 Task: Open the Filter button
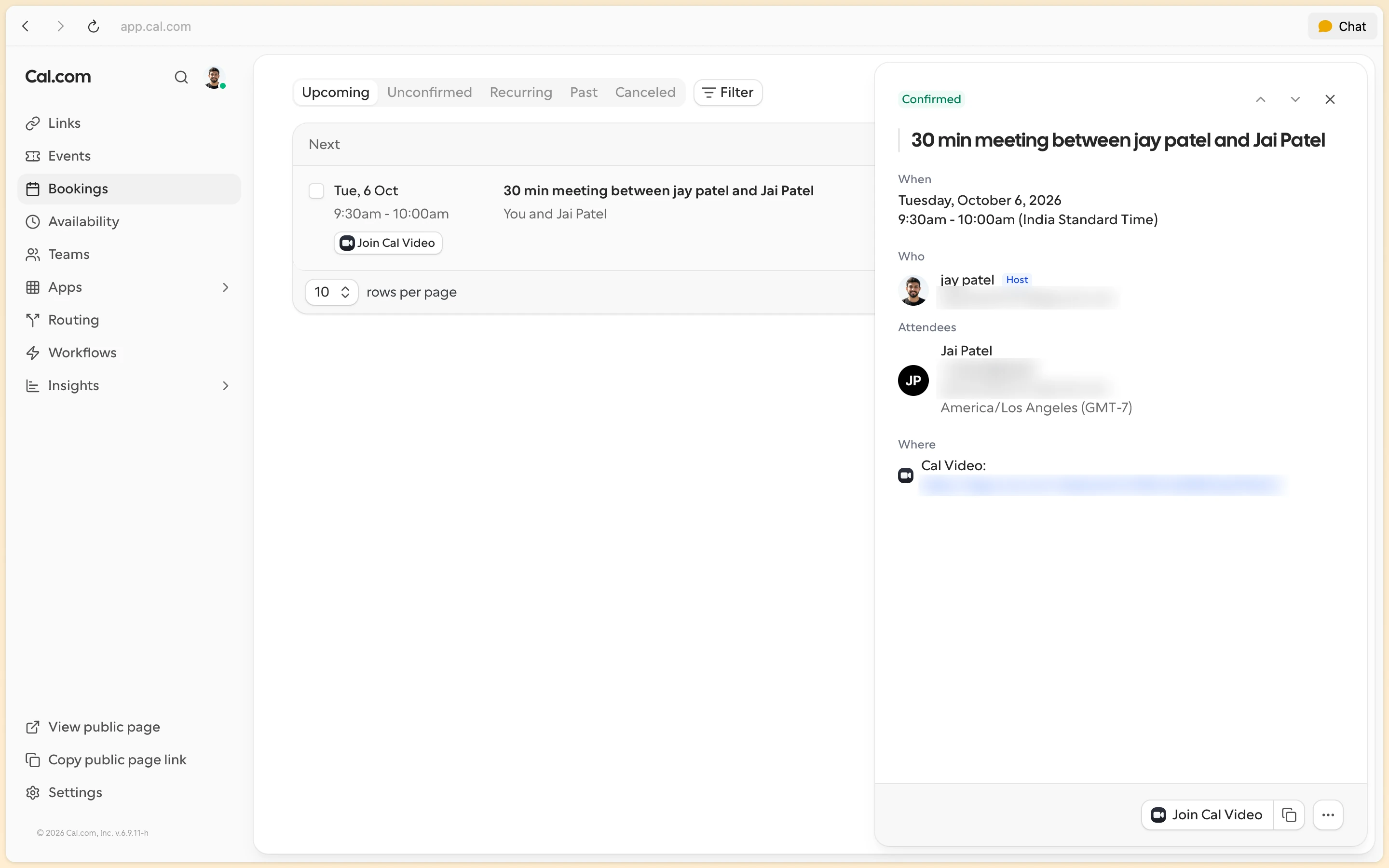(728, 93)
